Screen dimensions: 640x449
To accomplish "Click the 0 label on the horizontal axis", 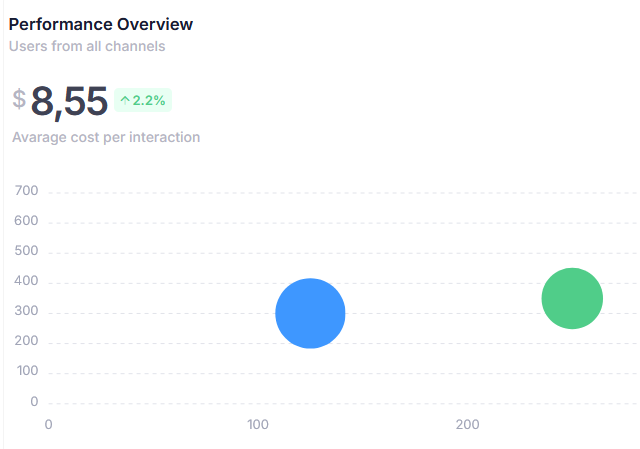I will tap(48, 425).
